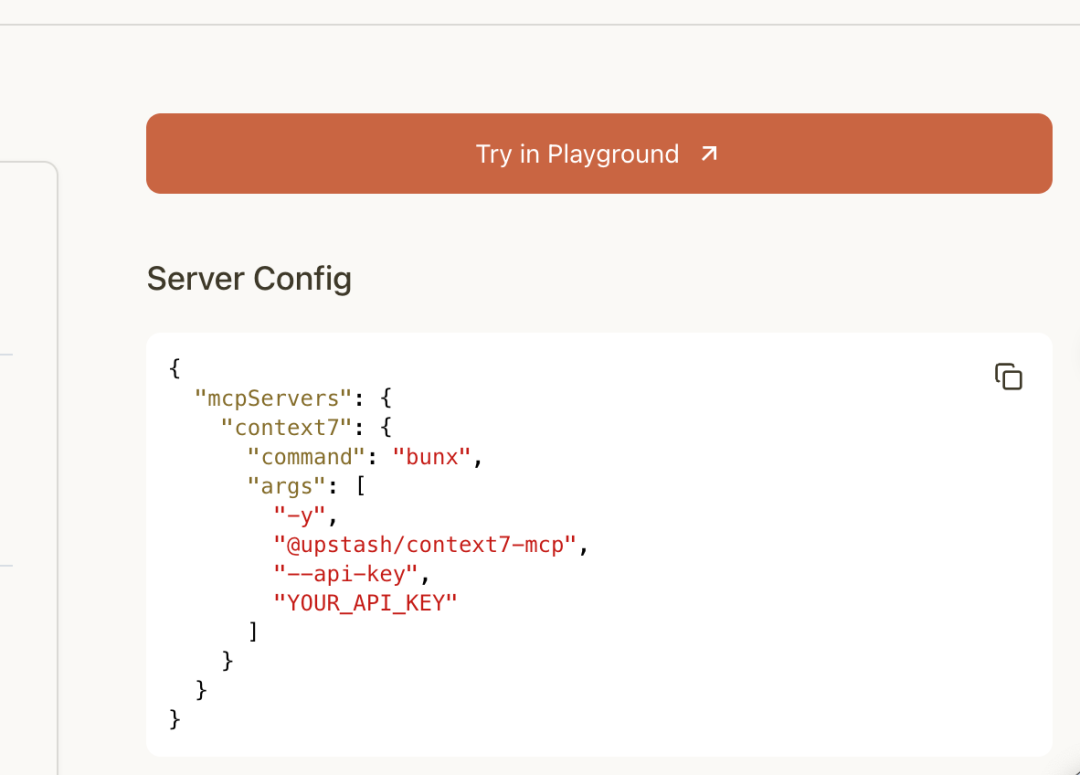Screen dimensions: 1080x775
Task: Click the closing square bracket of args
Action: tap(253, 632)
